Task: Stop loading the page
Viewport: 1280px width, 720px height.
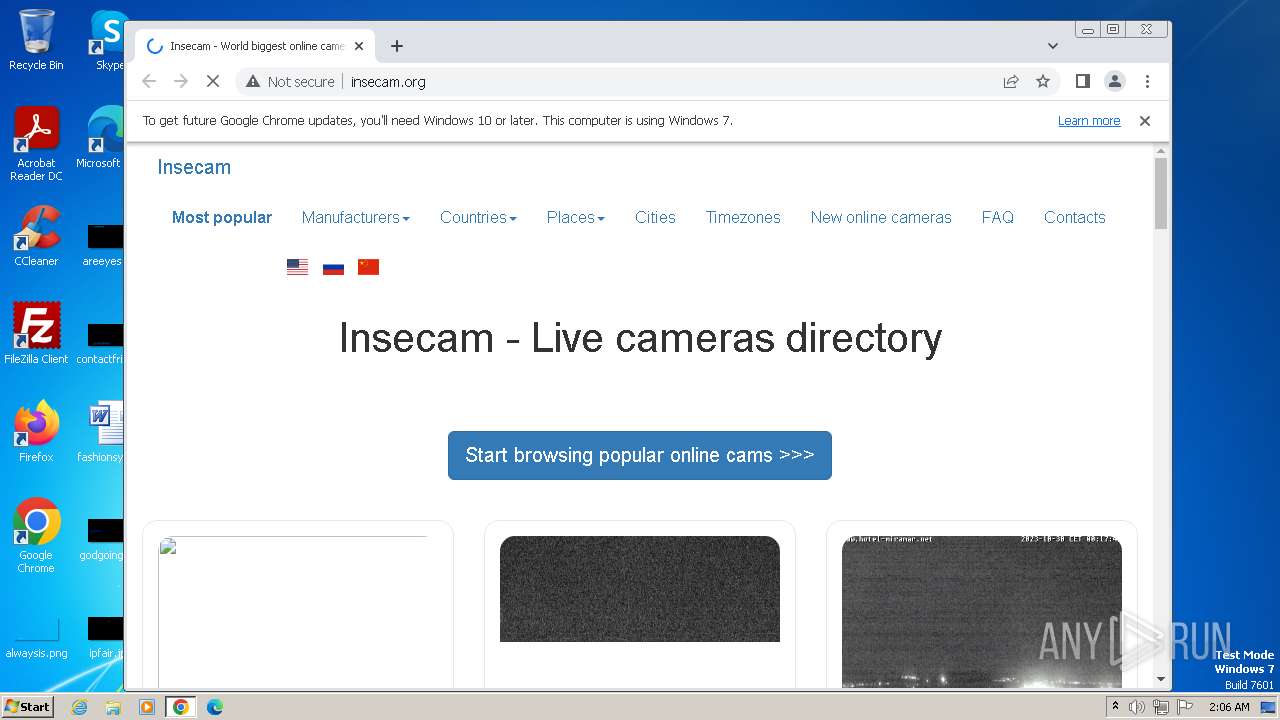Action: pos(213,81)
